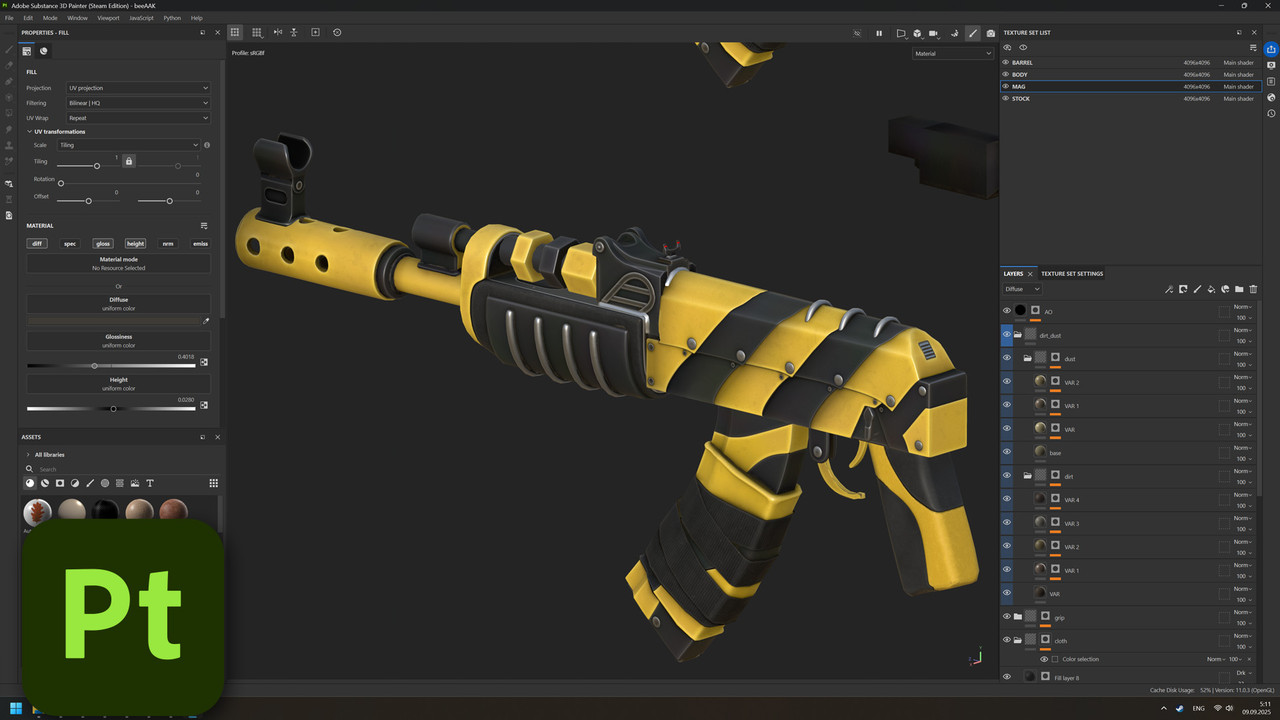Open the UV Wrap Repeat dropdown
1280x720 pixels.
(138, 118)
